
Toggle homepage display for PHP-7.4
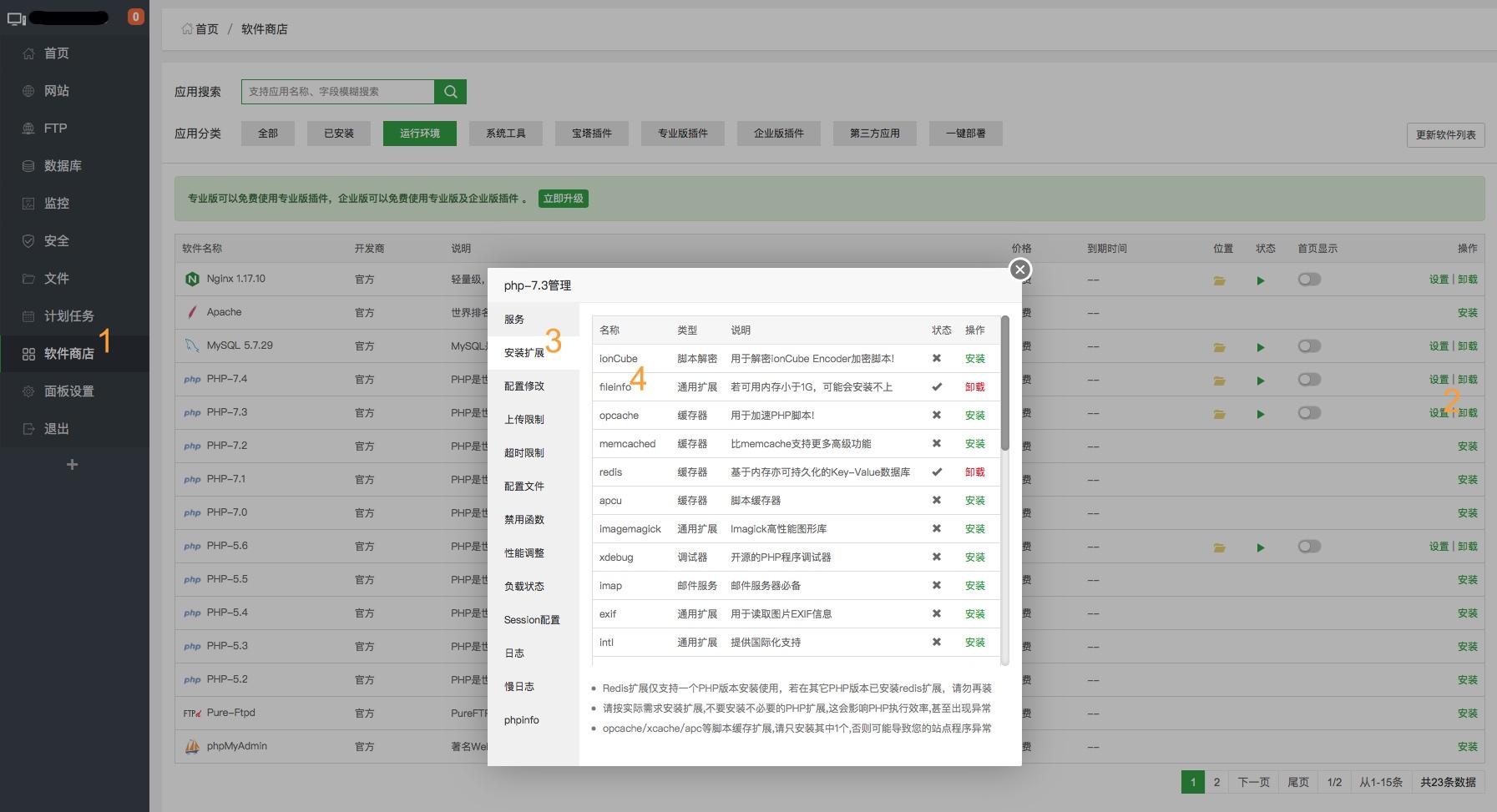click(1309, 380)
